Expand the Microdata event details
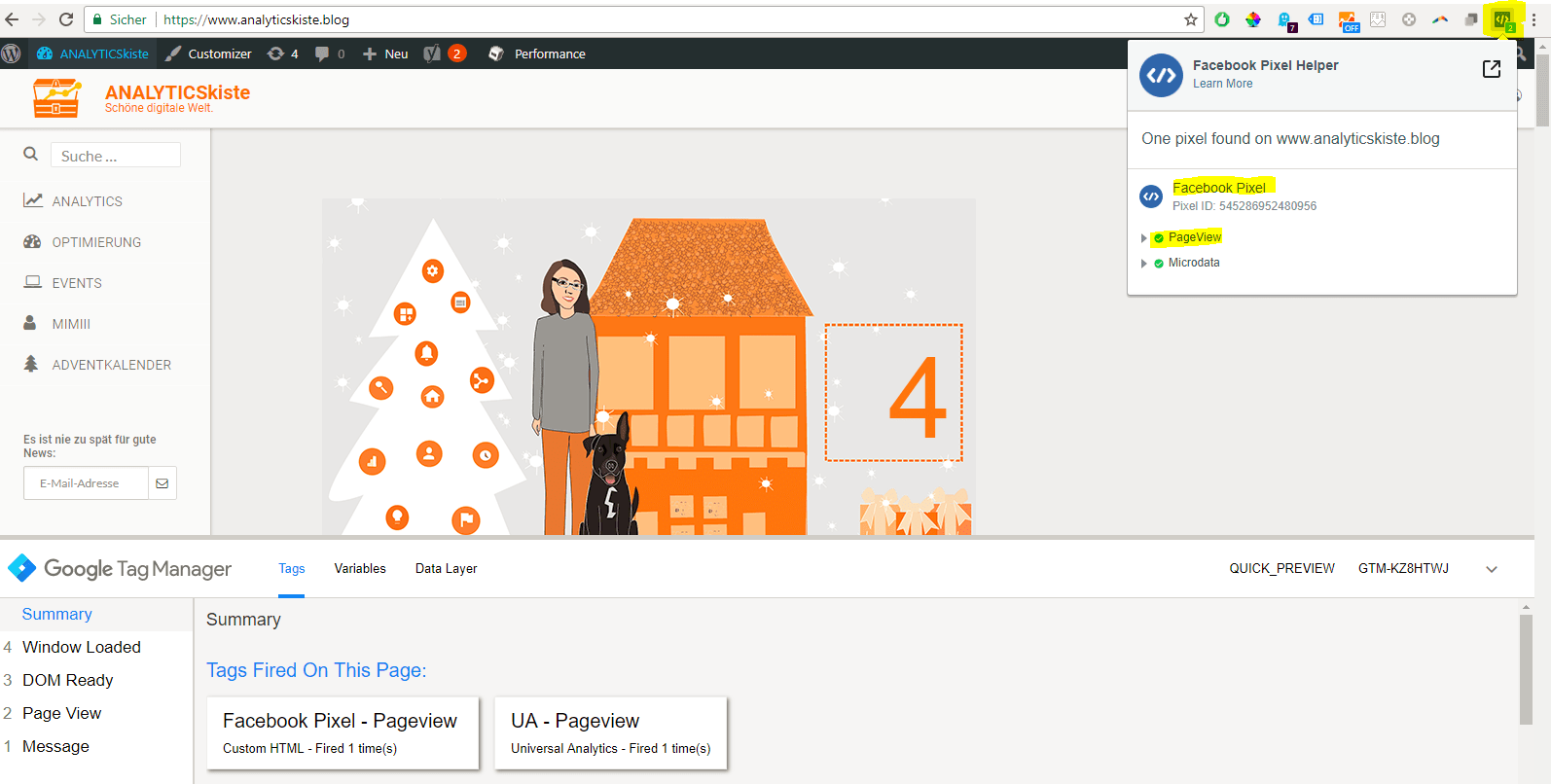Viewport: 1551px width, 784px height. tap(1144, 264)
